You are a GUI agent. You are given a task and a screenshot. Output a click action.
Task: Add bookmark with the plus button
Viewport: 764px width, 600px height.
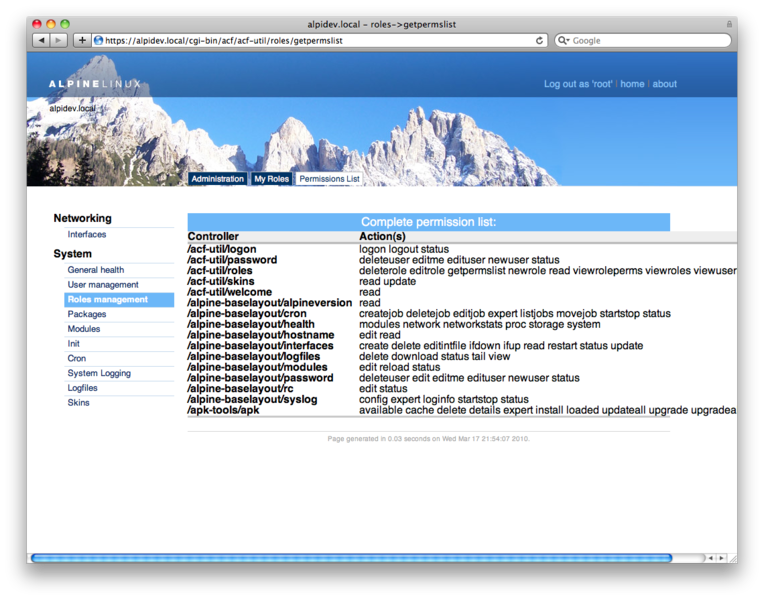tap(82, 40)
